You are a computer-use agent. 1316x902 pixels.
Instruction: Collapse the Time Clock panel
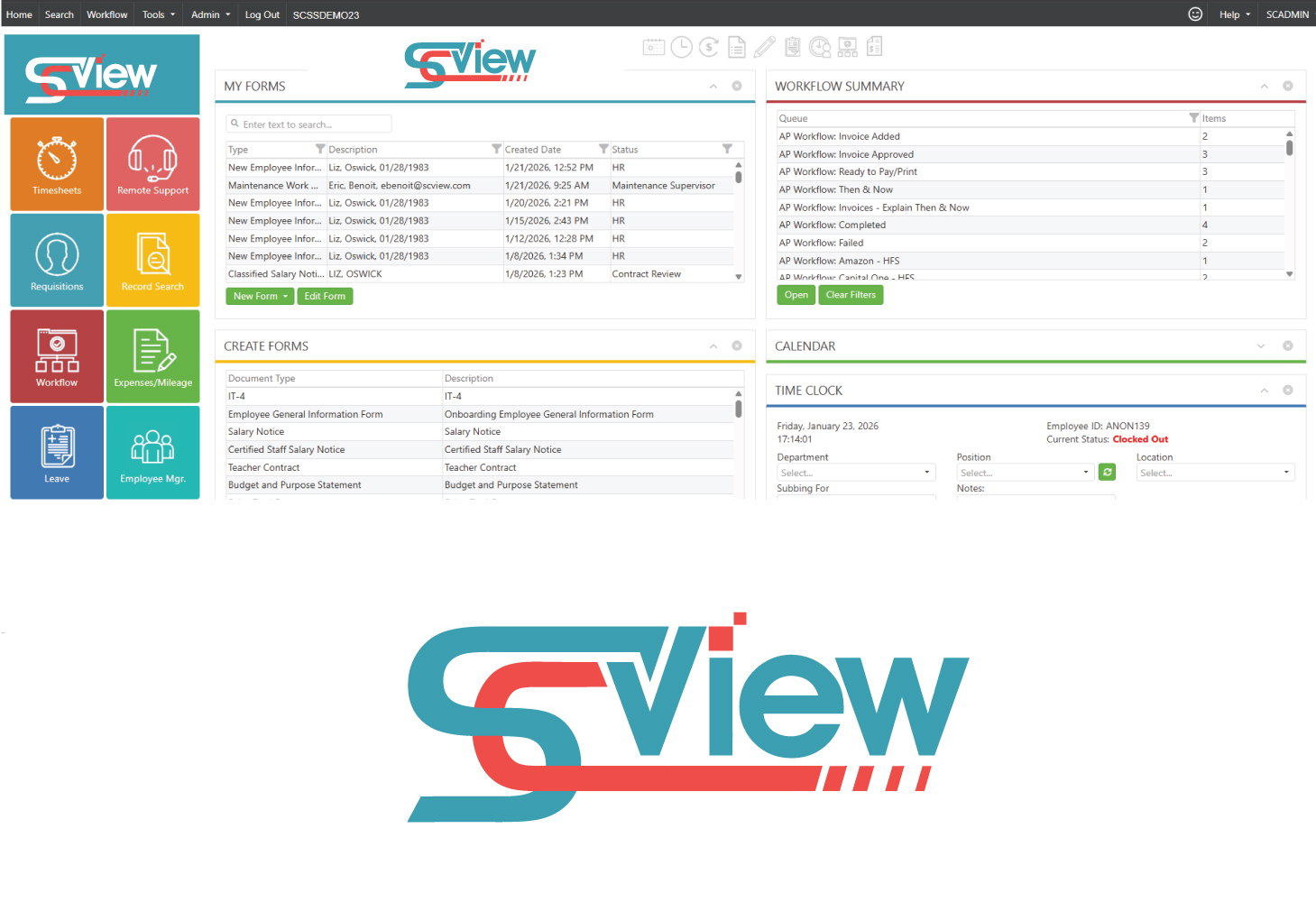click(x=1265, y=390)
